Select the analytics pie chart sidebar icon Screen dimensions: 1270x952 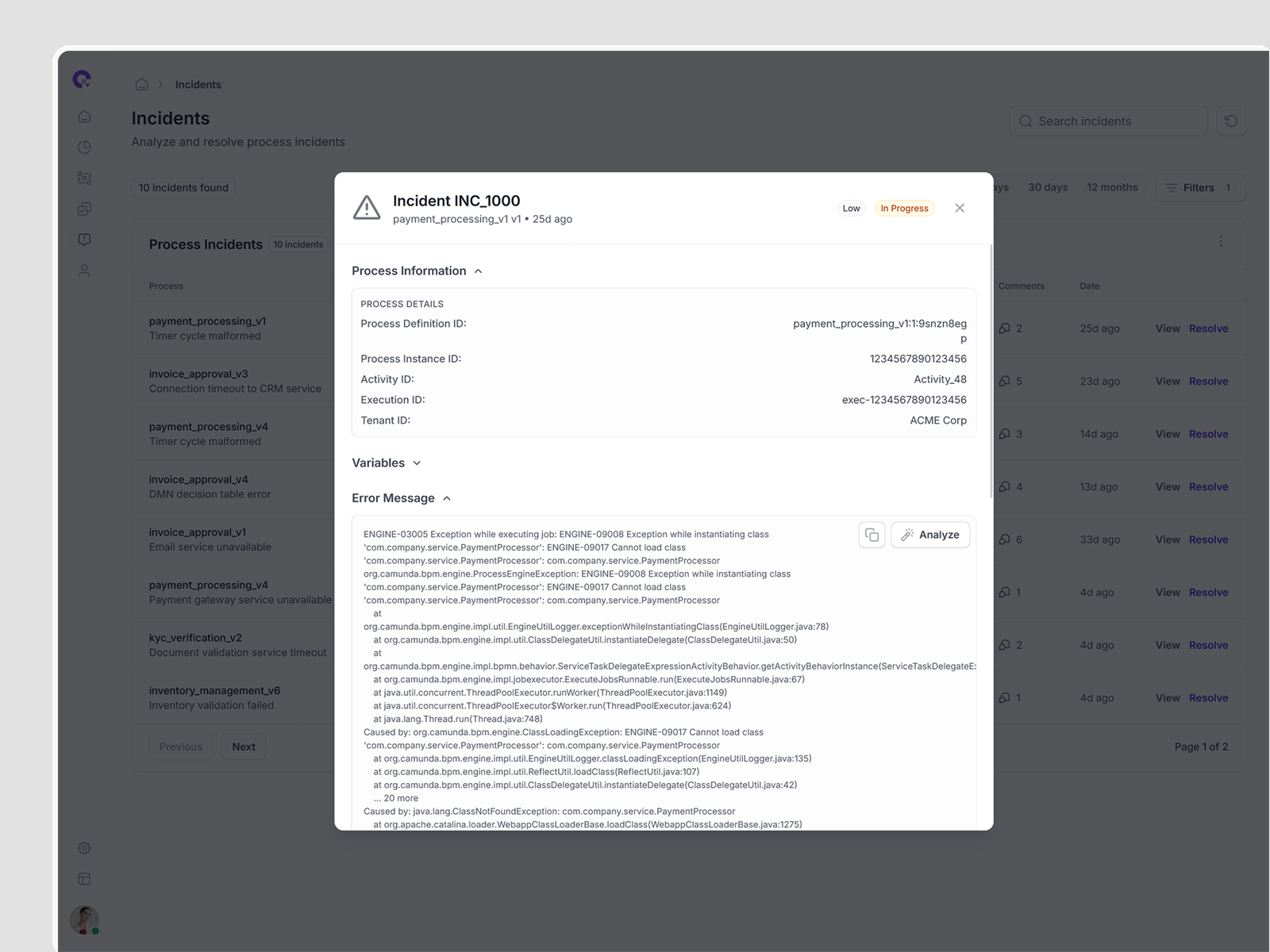84,147
